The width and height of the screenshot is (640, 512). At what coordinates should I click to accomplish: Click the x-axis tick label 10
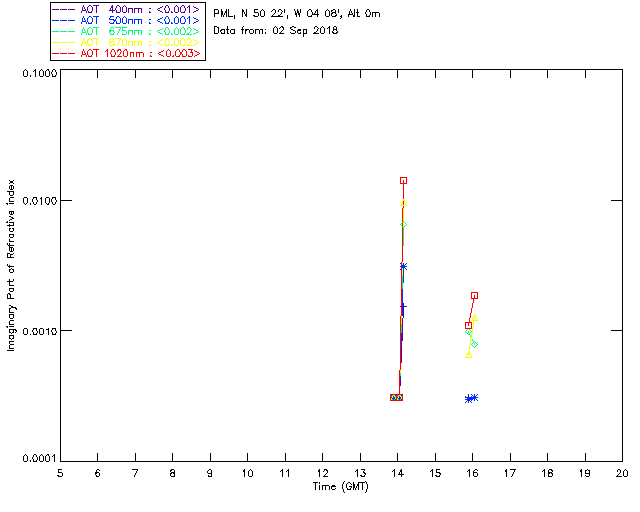click(248, 473)
